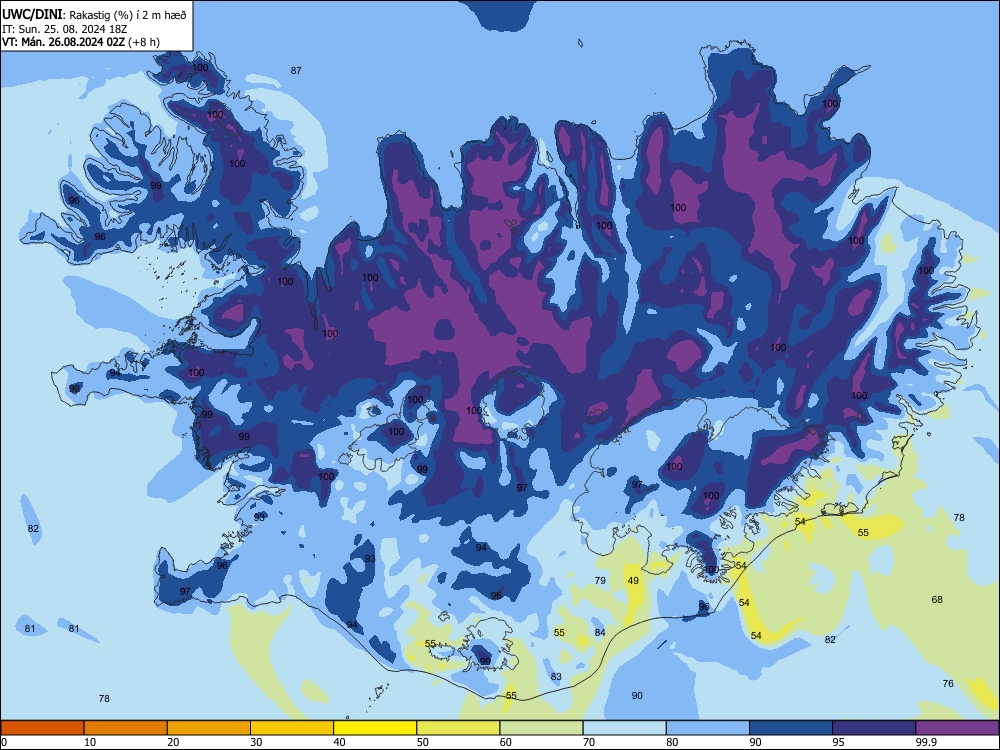The width and height of the screenshot is (1000, 750).
Task: Click the 30 tick label in the legend
Action: click(x=256, y=742)
